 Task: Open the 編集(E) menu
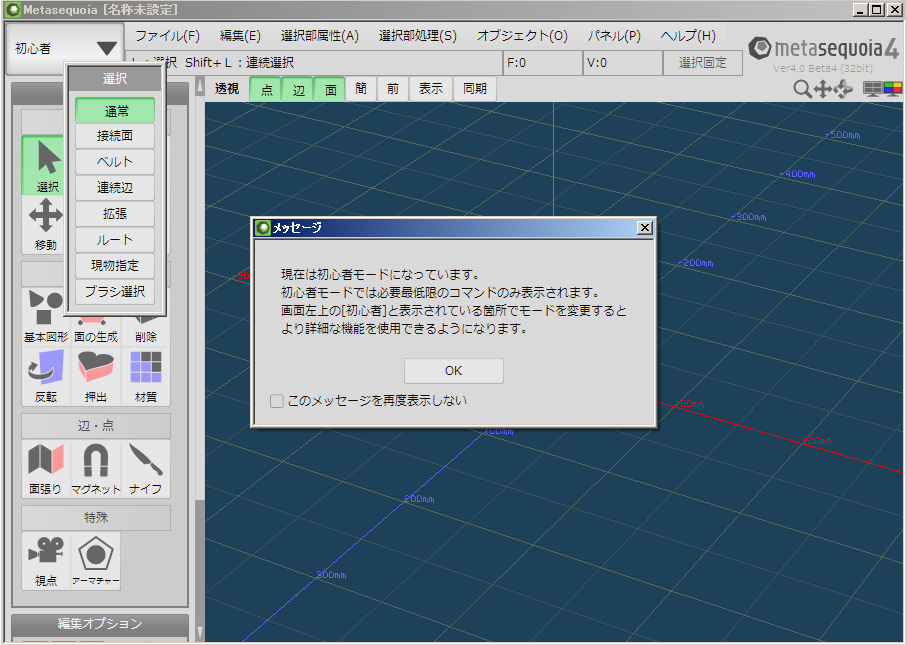tap(240, 36)
